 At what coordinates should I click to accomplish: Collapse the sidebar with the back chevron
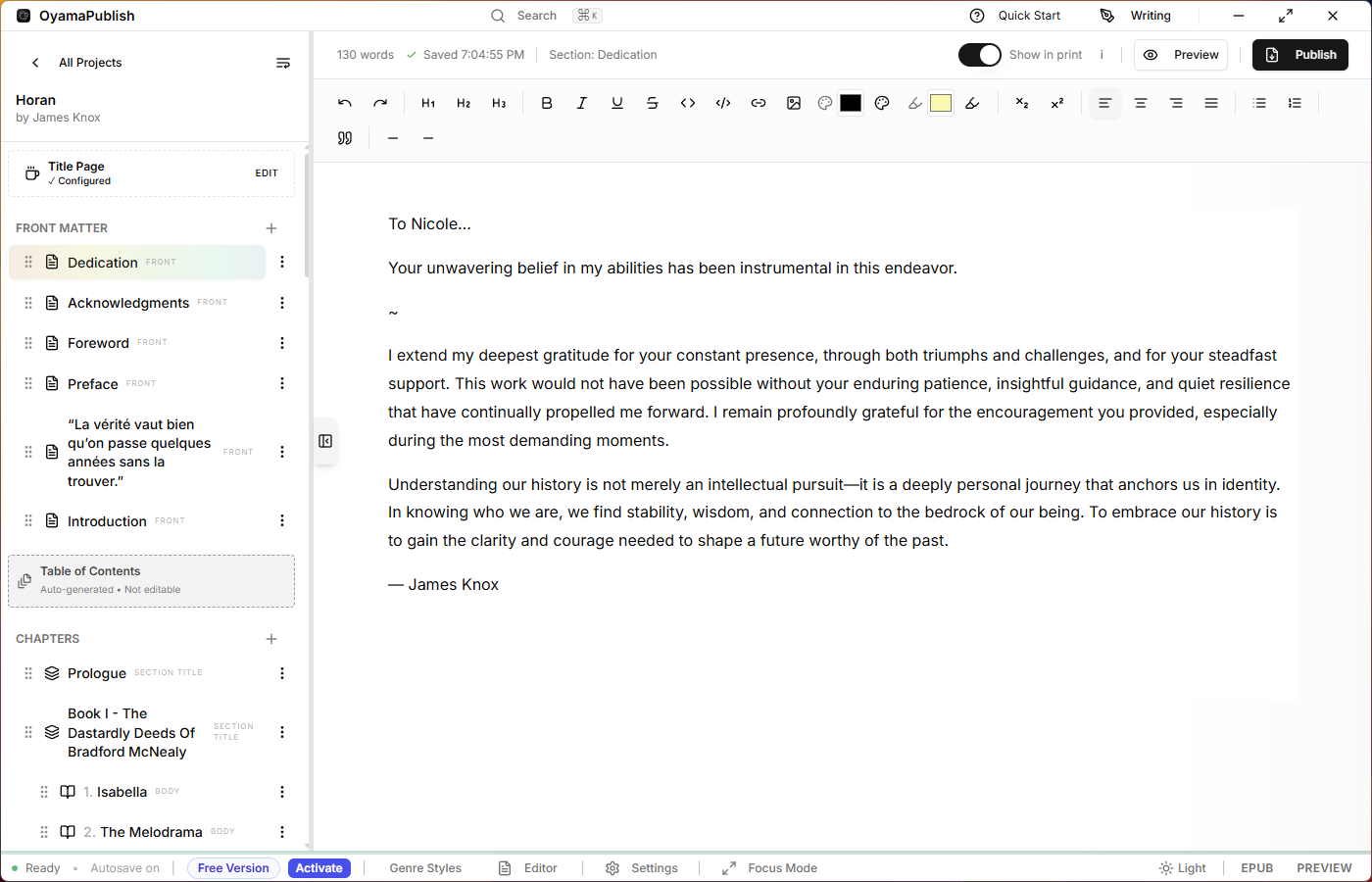pos(35,62)
